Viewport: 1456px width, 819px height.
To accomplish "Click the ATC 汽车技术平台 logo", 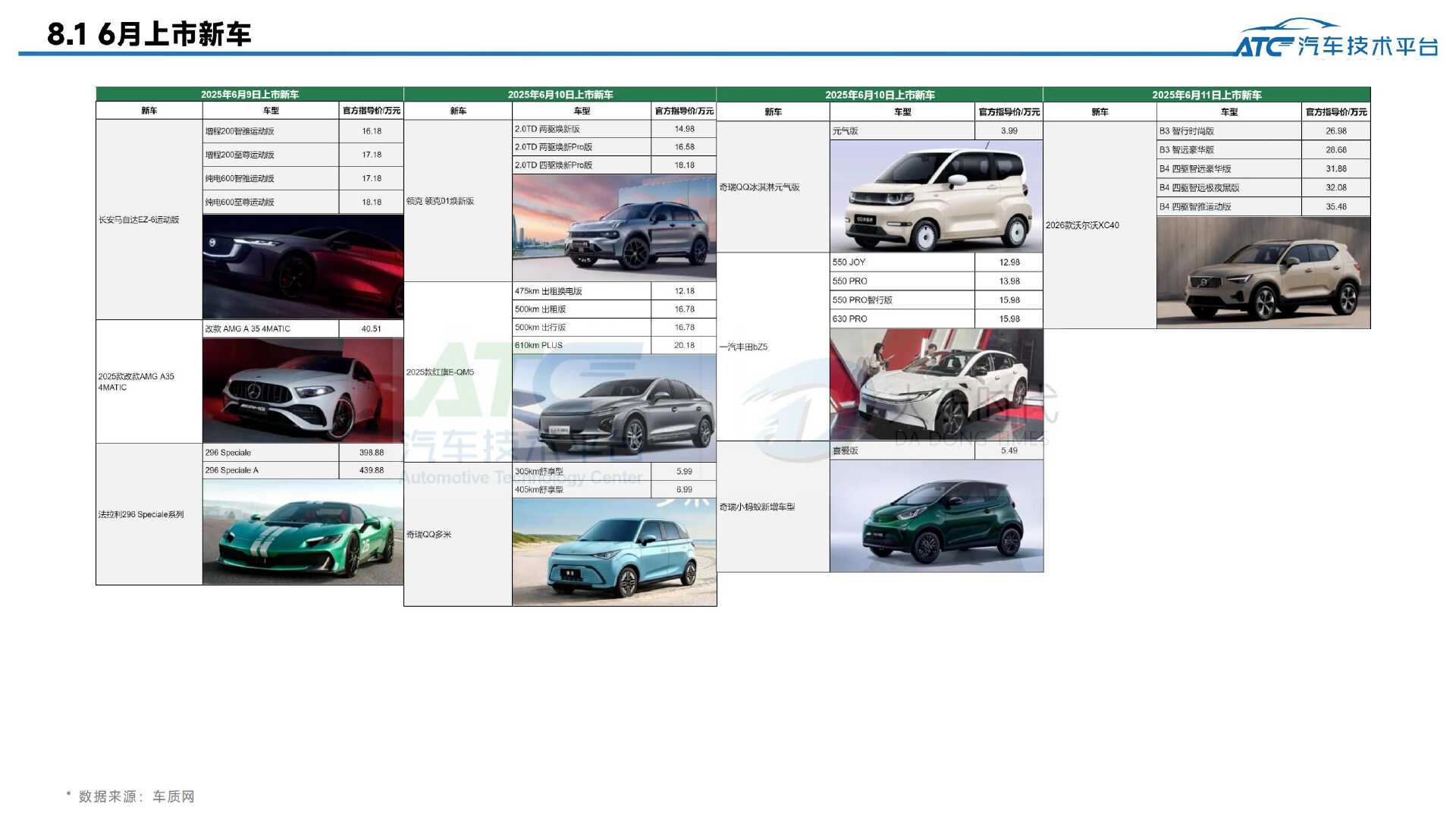I will tap(1337, 39).
